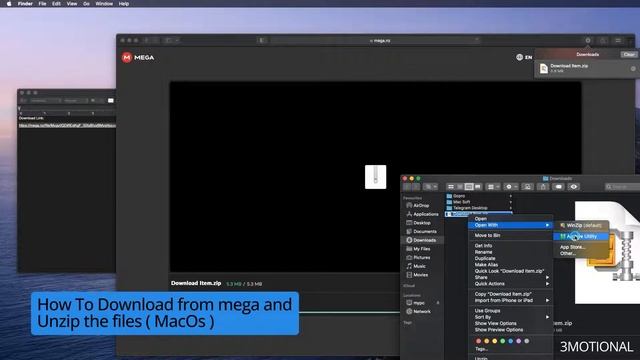Click the download link in the background window
Viewport: 640px width, 360px height.
pos(67,125)
